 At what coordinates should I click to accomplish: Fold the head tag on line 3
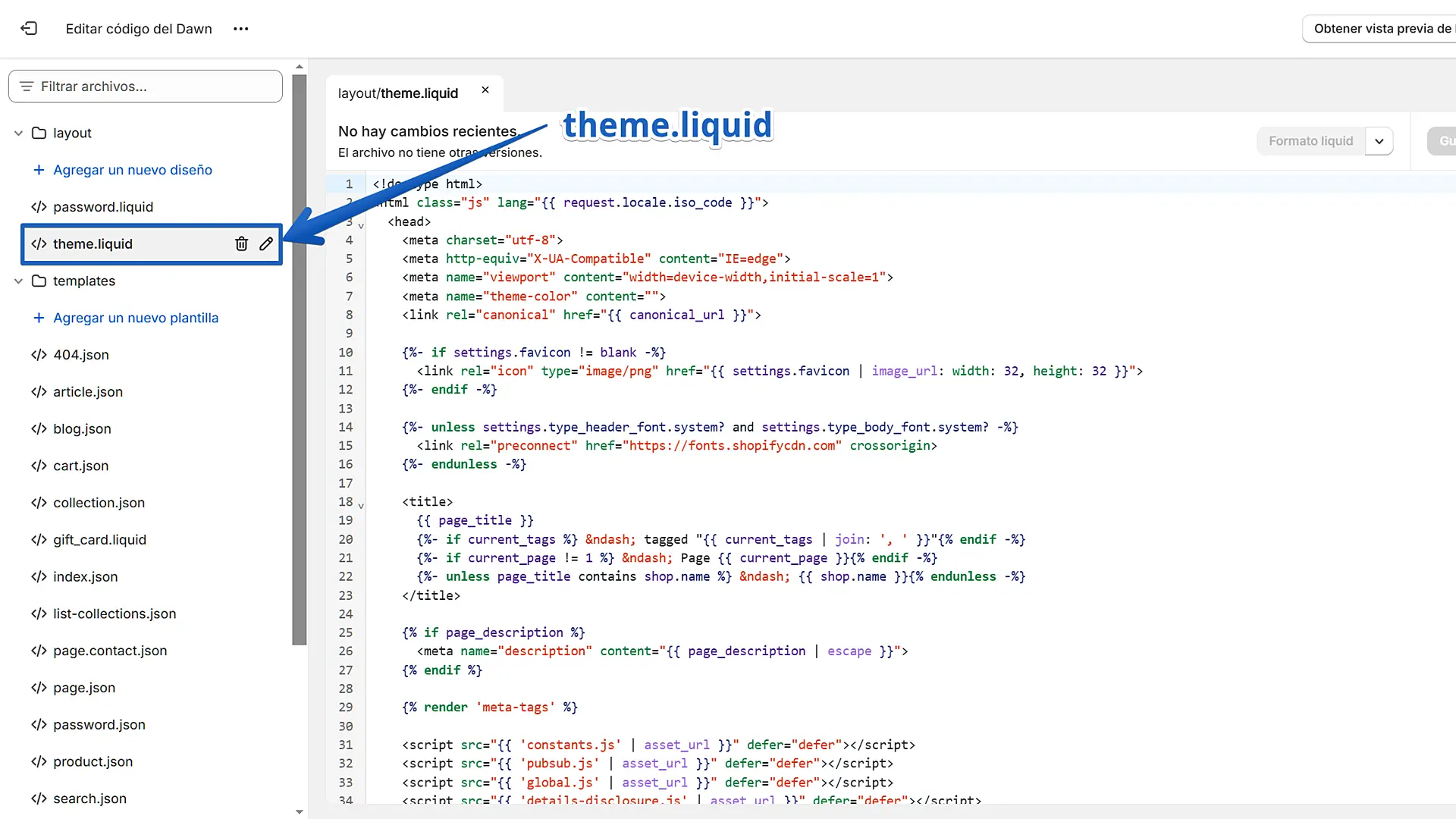coord(361,226)
